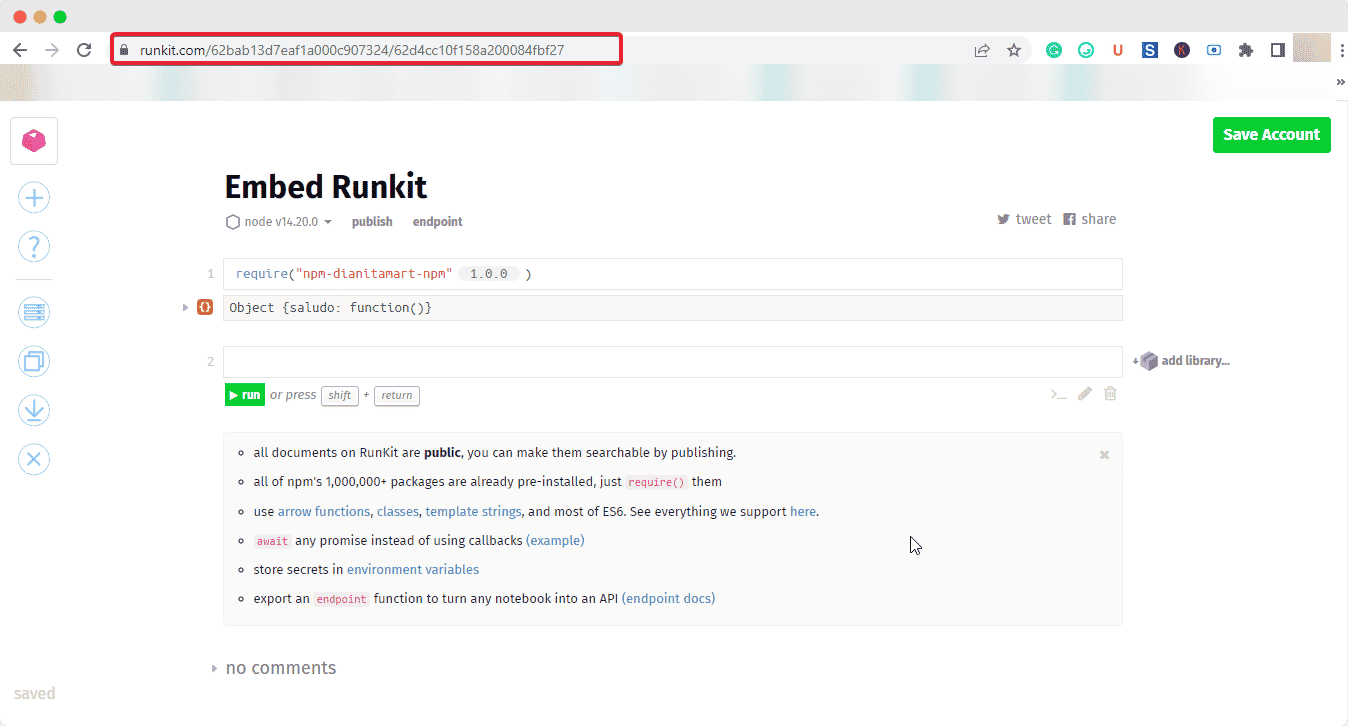The height and width of the screenshot is (726, 1348).
Task: Toggle the browser side panel icon
Action: pos(1278,50)
